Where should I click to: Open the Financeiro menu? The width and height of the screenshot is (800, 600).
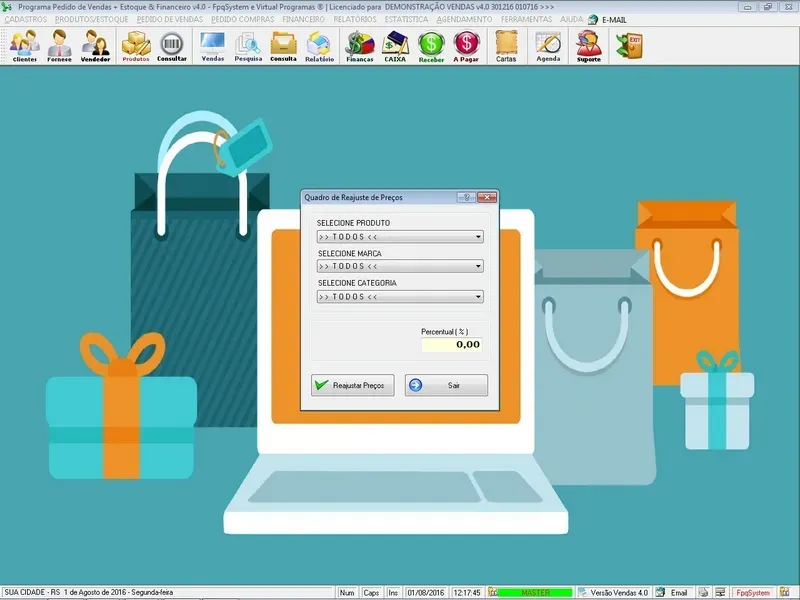click(303, 19)
